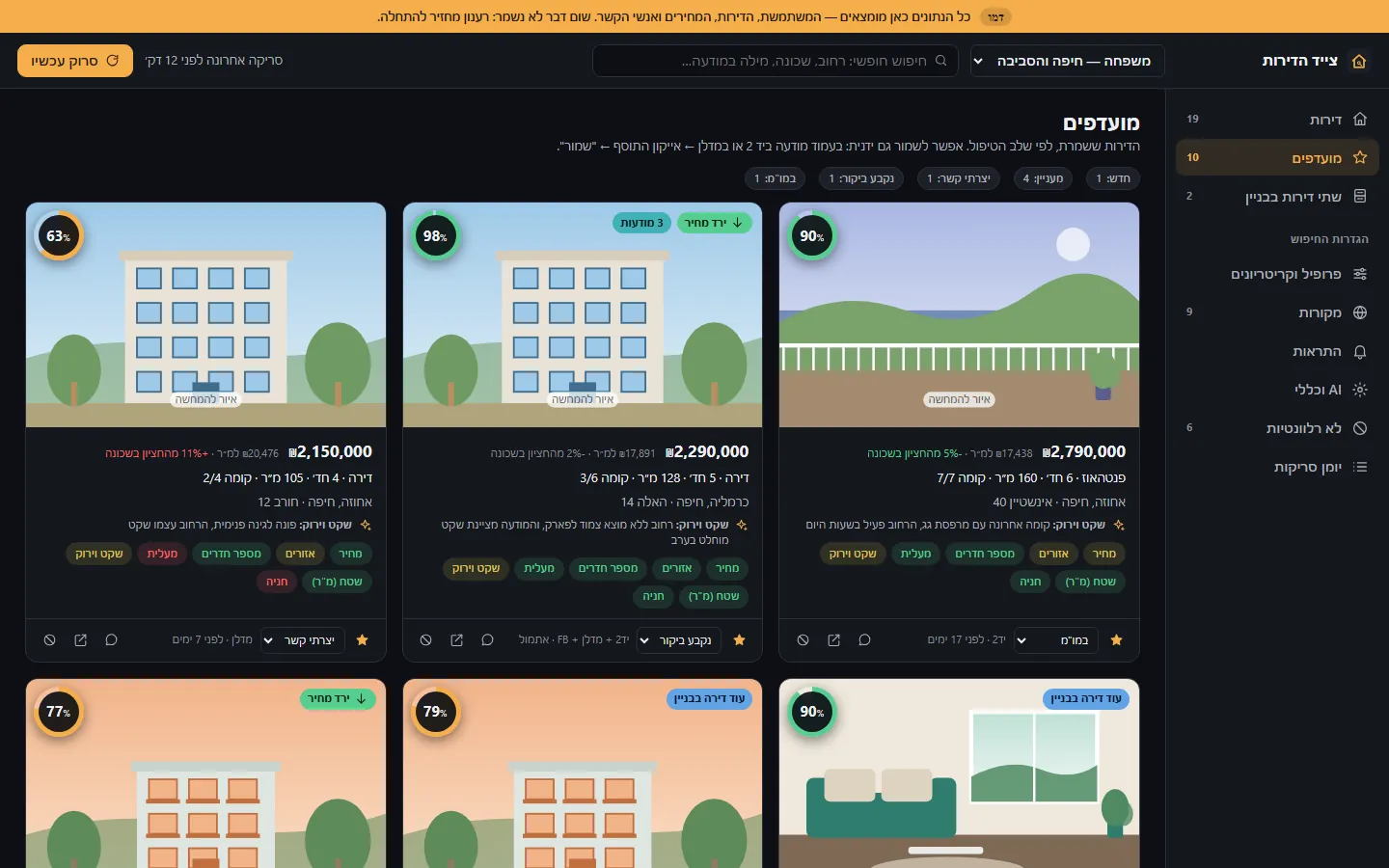The height and width of the screenshot is (868, 1389).
Task: Open comment icon on ₪2,790,000 listing
Action: tap(864, 640)
